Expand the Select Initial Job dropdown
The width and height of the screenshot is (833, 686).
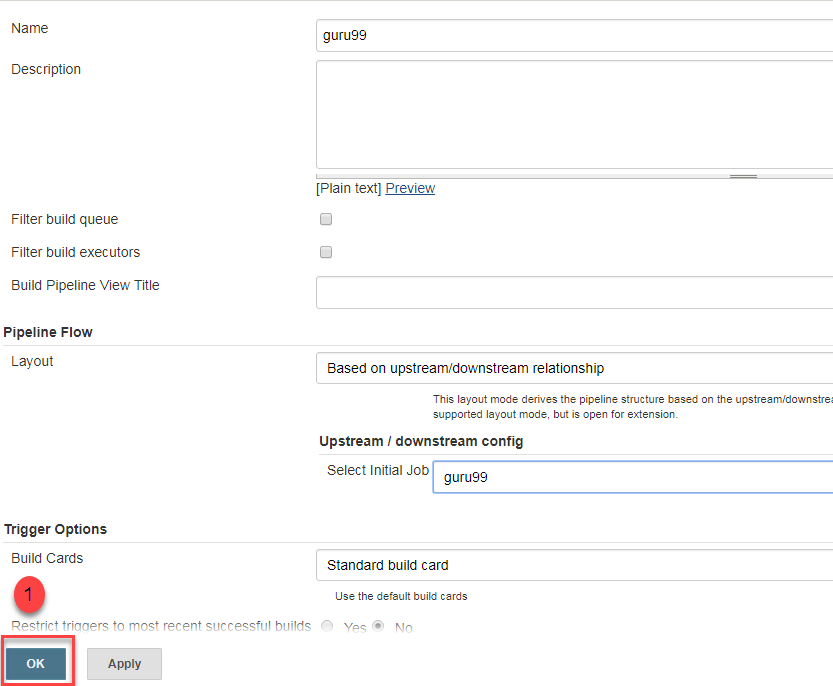point(632,477)
